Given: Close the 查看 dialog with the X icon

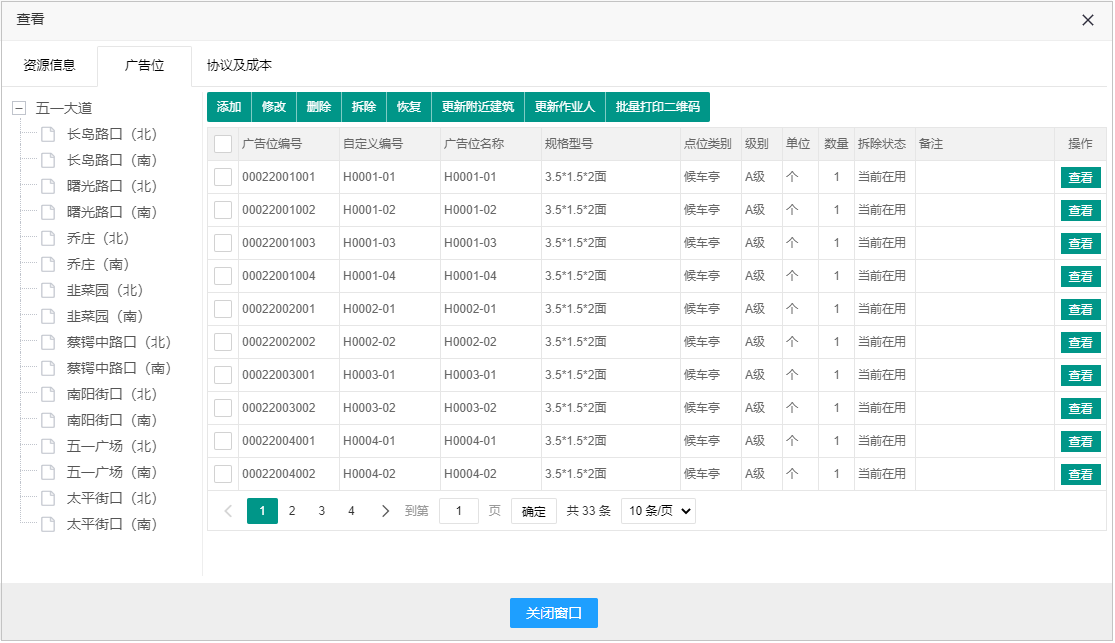Looking at the screenshot, I should [x=1087, y=20].
